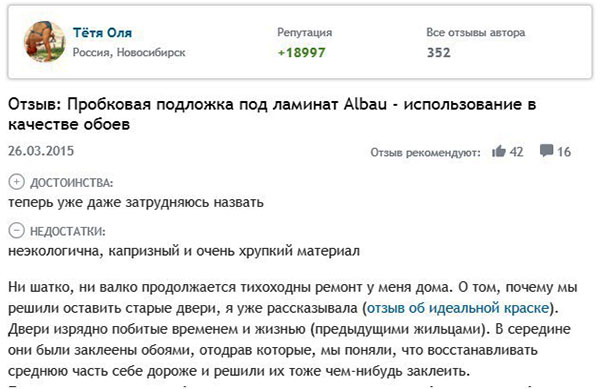Image resolution: width=600 pixels, height=389 pixels.
Task: Click the location Россия, Новосибирск
Action: click(x=129, y=52)
